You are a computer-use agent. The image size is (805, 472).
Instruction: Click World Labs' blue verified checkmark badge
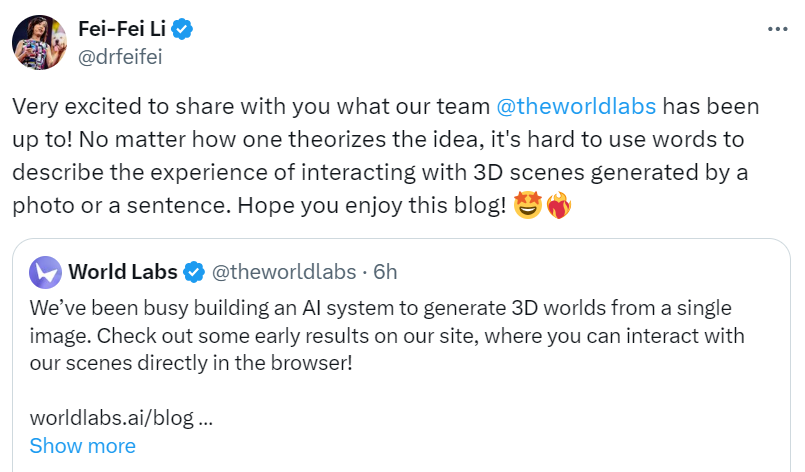(195, 272)
